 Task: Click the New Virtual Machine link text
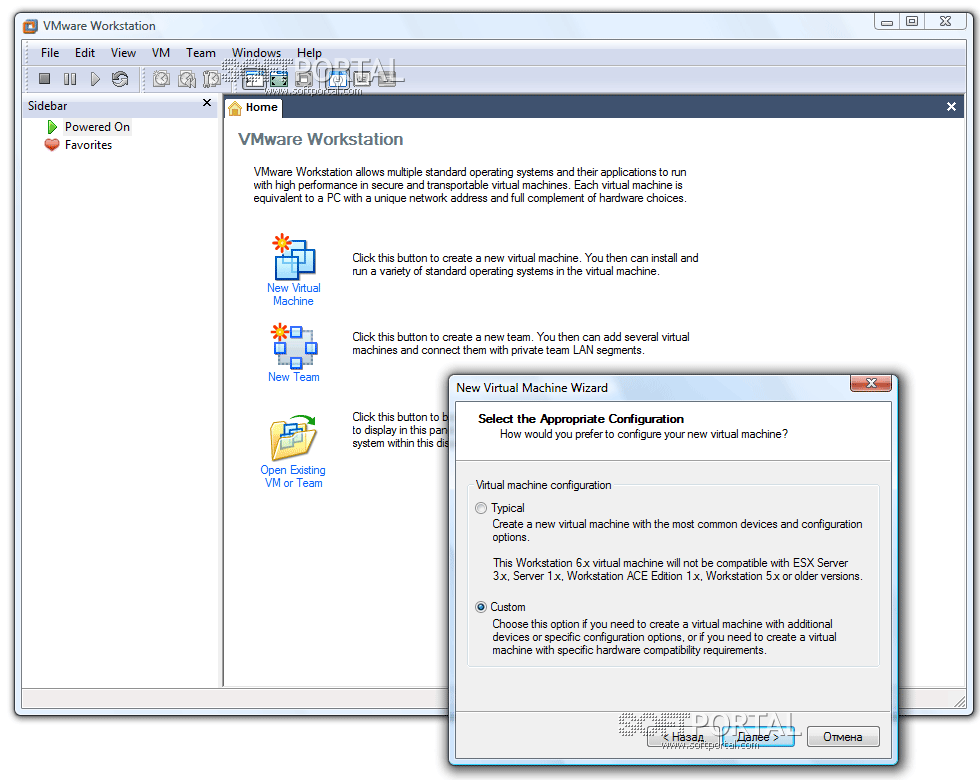(x=294, y=294)
